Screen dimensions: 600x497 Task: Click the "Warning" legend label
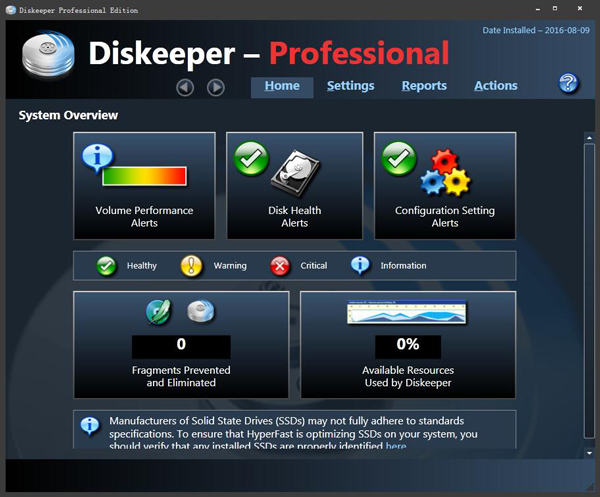pos(230,266)
